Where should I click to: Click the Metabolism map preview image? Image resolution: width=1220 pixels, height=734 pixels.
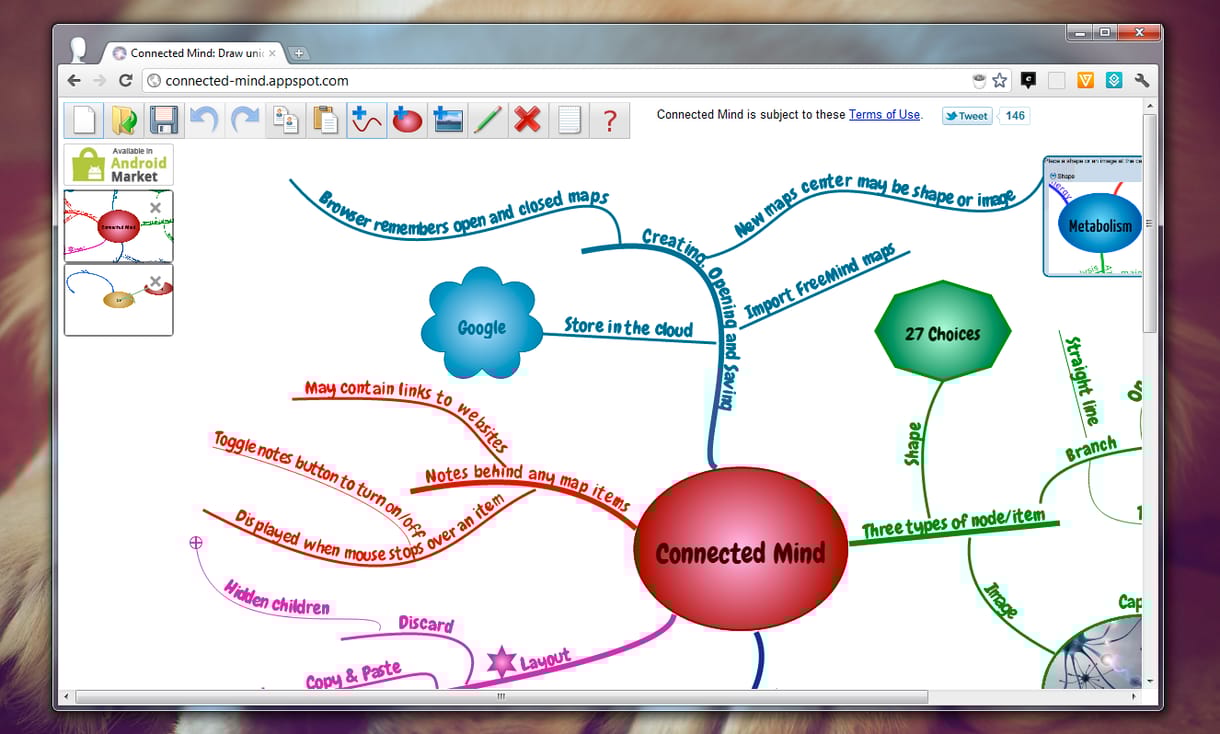tap(1093, 215)
